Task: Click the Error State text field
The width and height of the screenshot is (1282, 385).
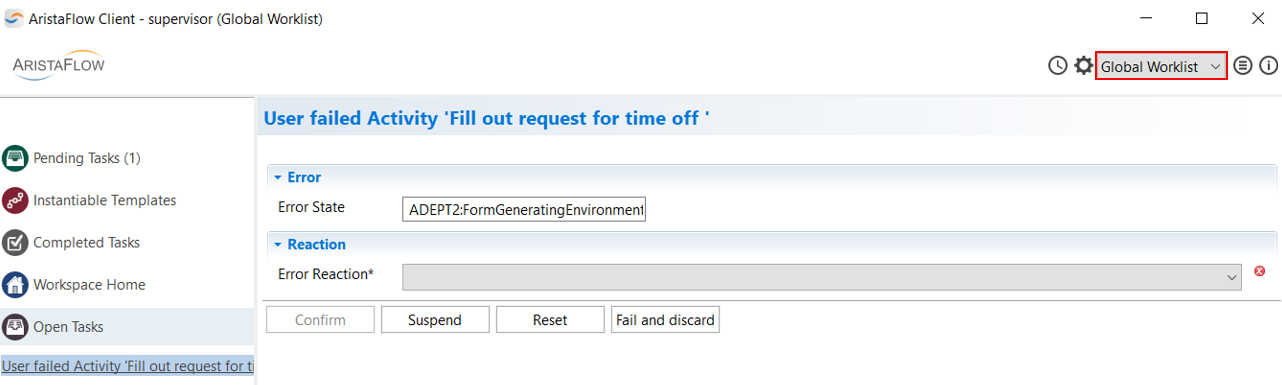Action: [524, 210]
